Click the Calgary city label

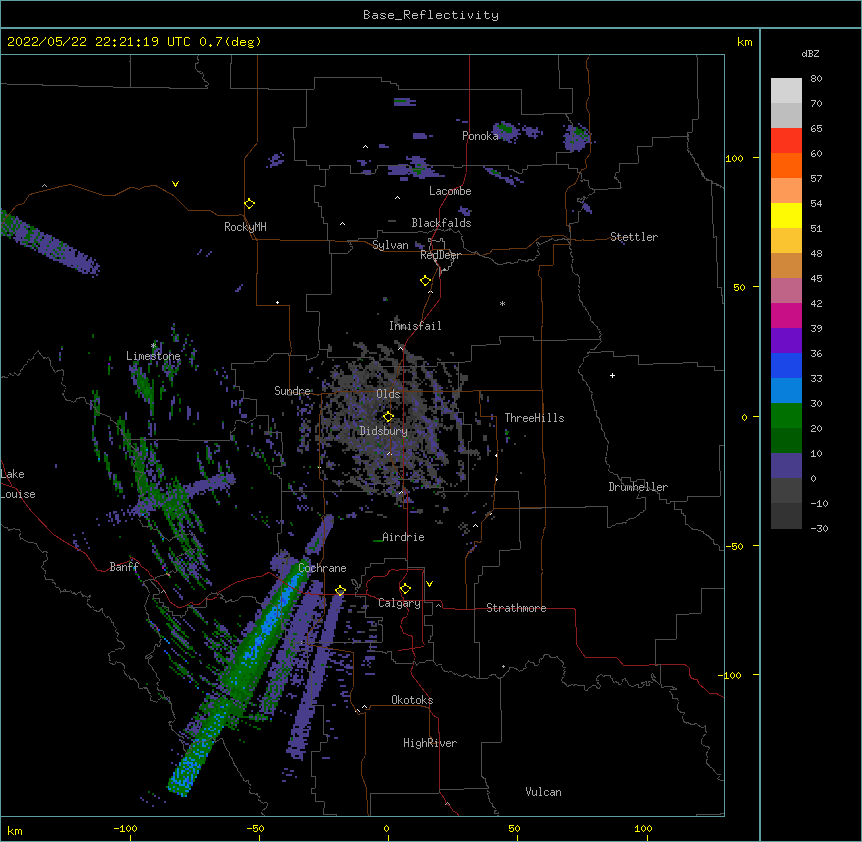(x=400, y=603)
